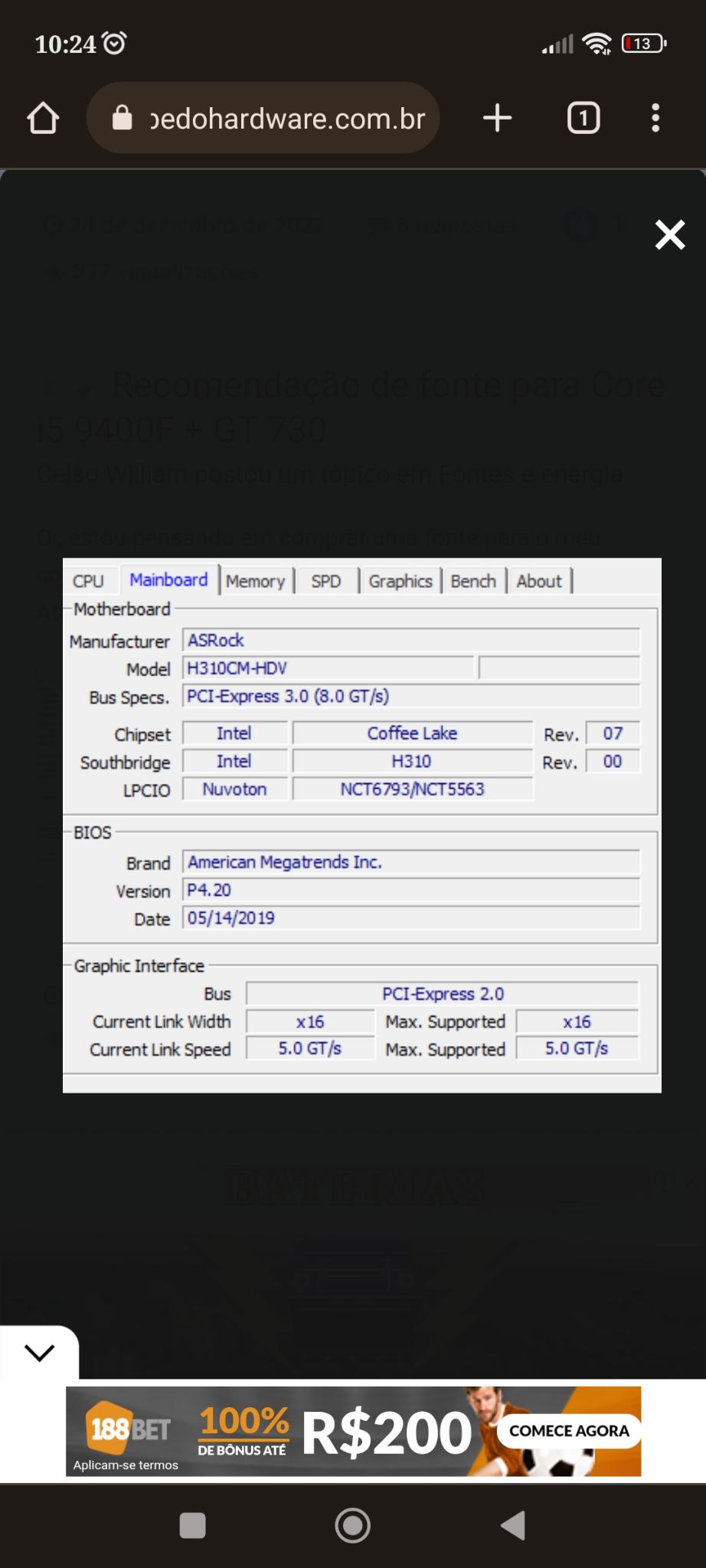Screen dimensions: 706x1568
Task: Click the LPCIO value 'NCT6793/NCT5563'
Action: (412, 789)
